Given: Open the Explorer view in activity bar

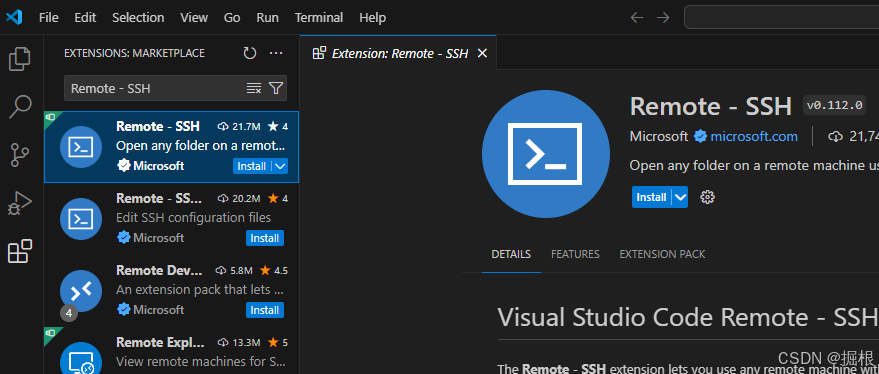Looking at the screenshot, I should (20, 59).
